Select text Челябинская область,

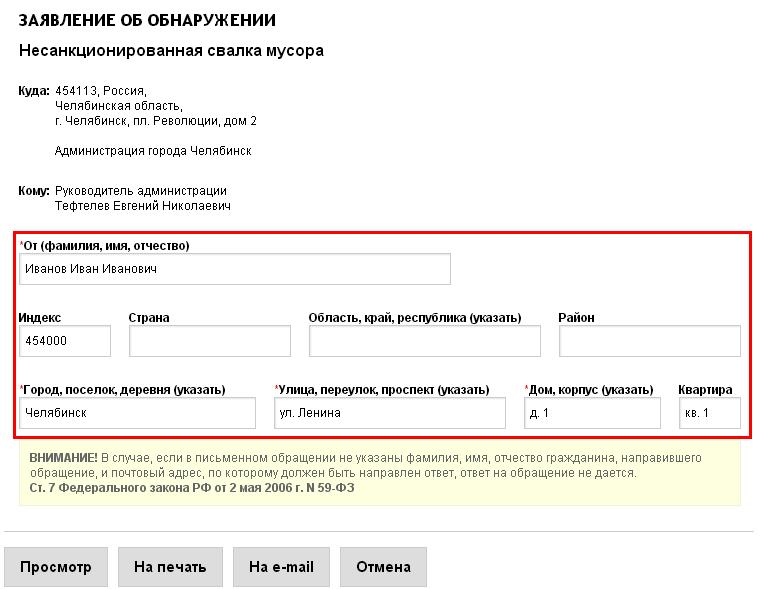[x=119, y=106]
